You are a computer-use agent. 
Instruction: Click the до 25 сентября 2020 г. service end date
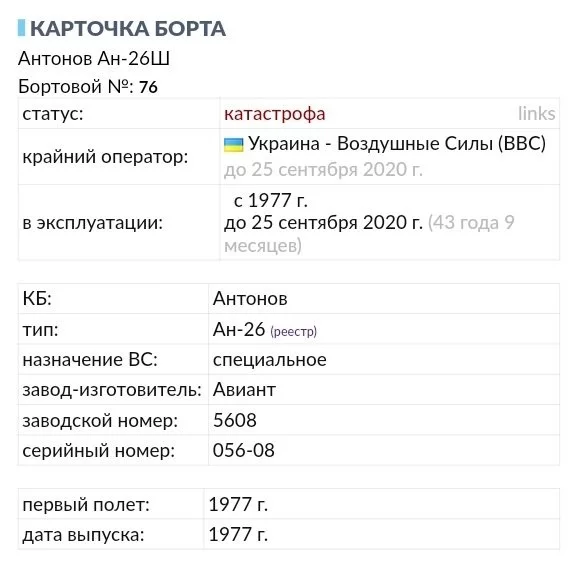point(324,223)
